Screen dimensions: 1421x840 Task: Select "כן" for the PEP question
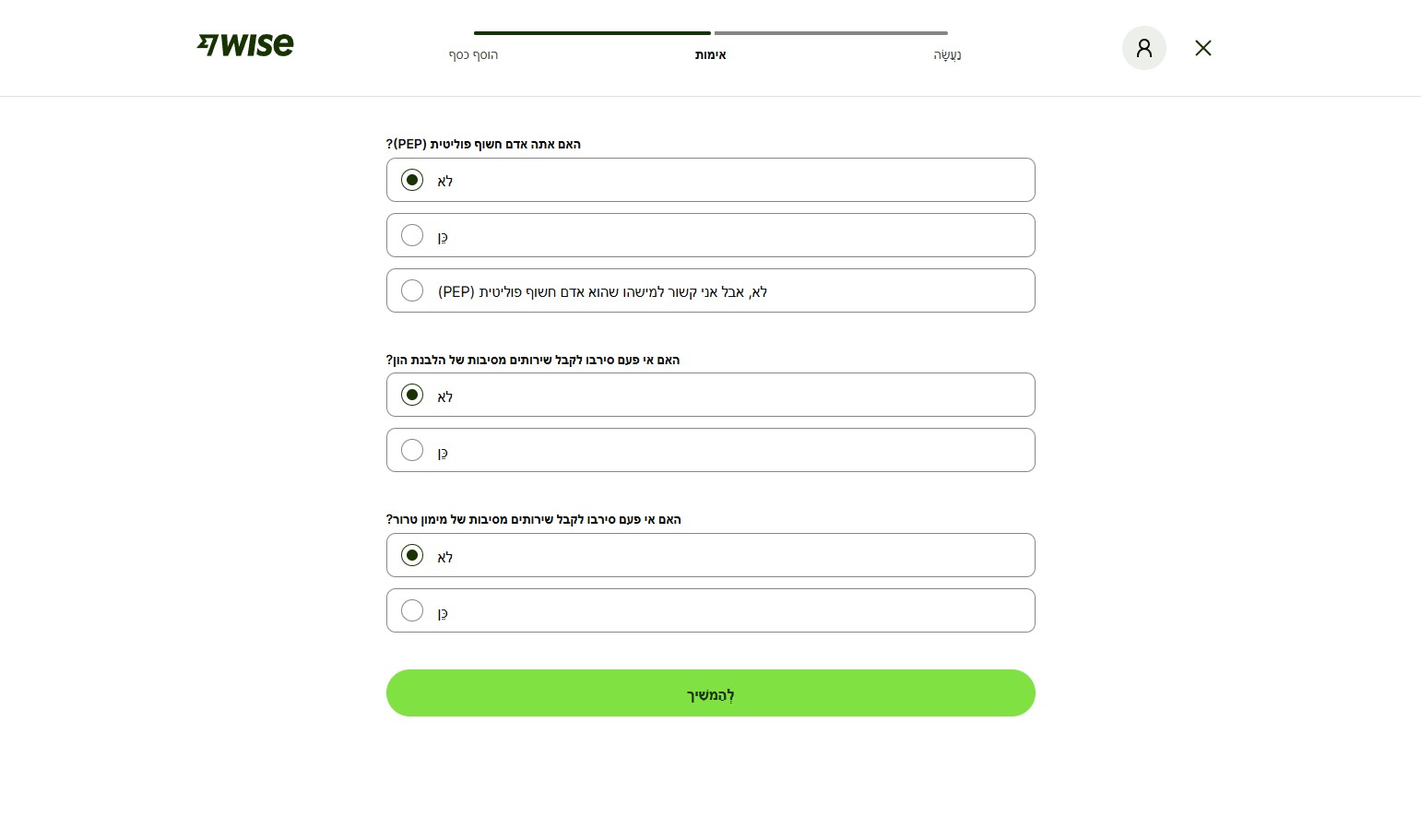pos(412,235)
